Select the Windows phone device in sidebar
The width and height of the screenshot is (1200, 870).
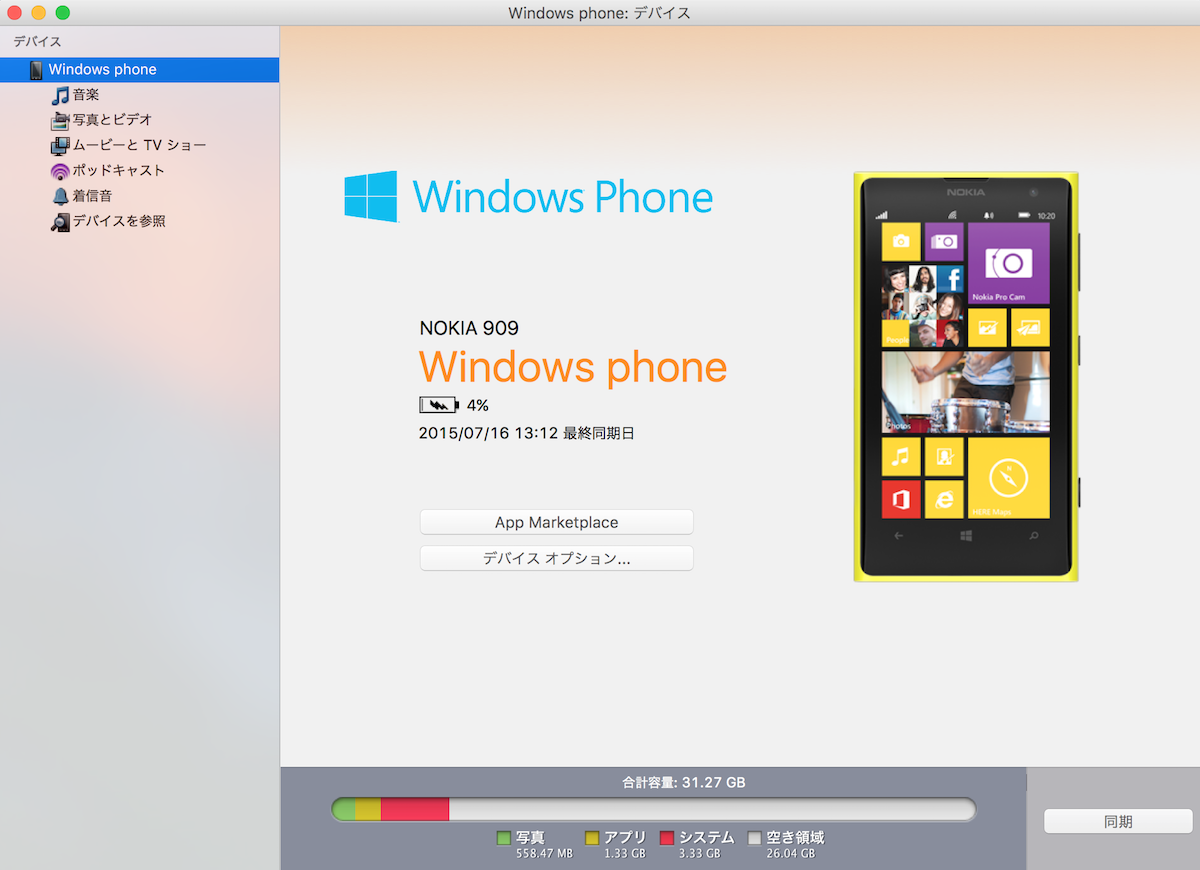point(139,70)
